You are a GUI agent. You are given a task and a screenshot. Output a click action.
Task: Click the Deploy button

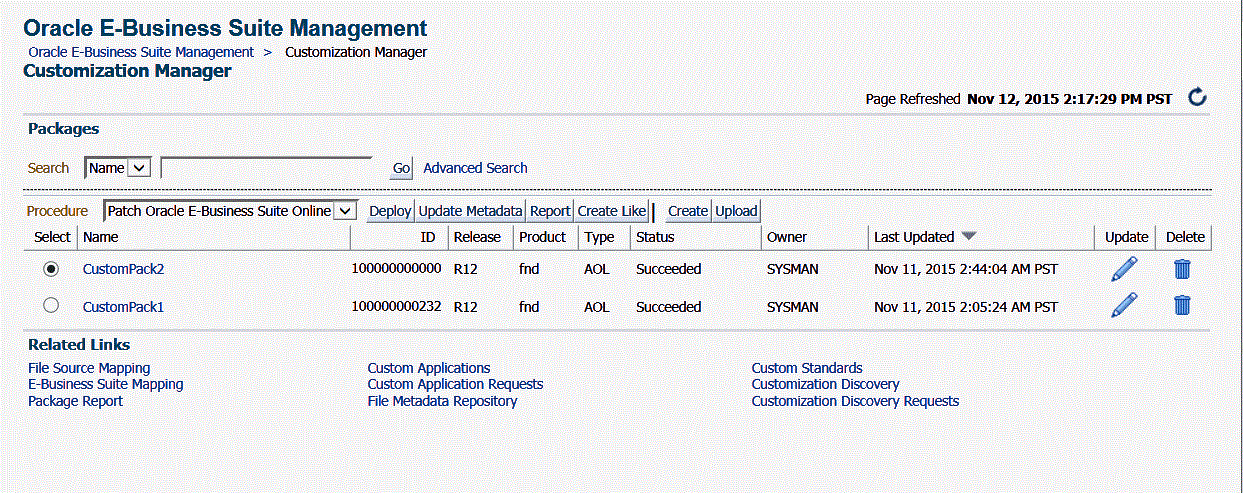point(390,211)
